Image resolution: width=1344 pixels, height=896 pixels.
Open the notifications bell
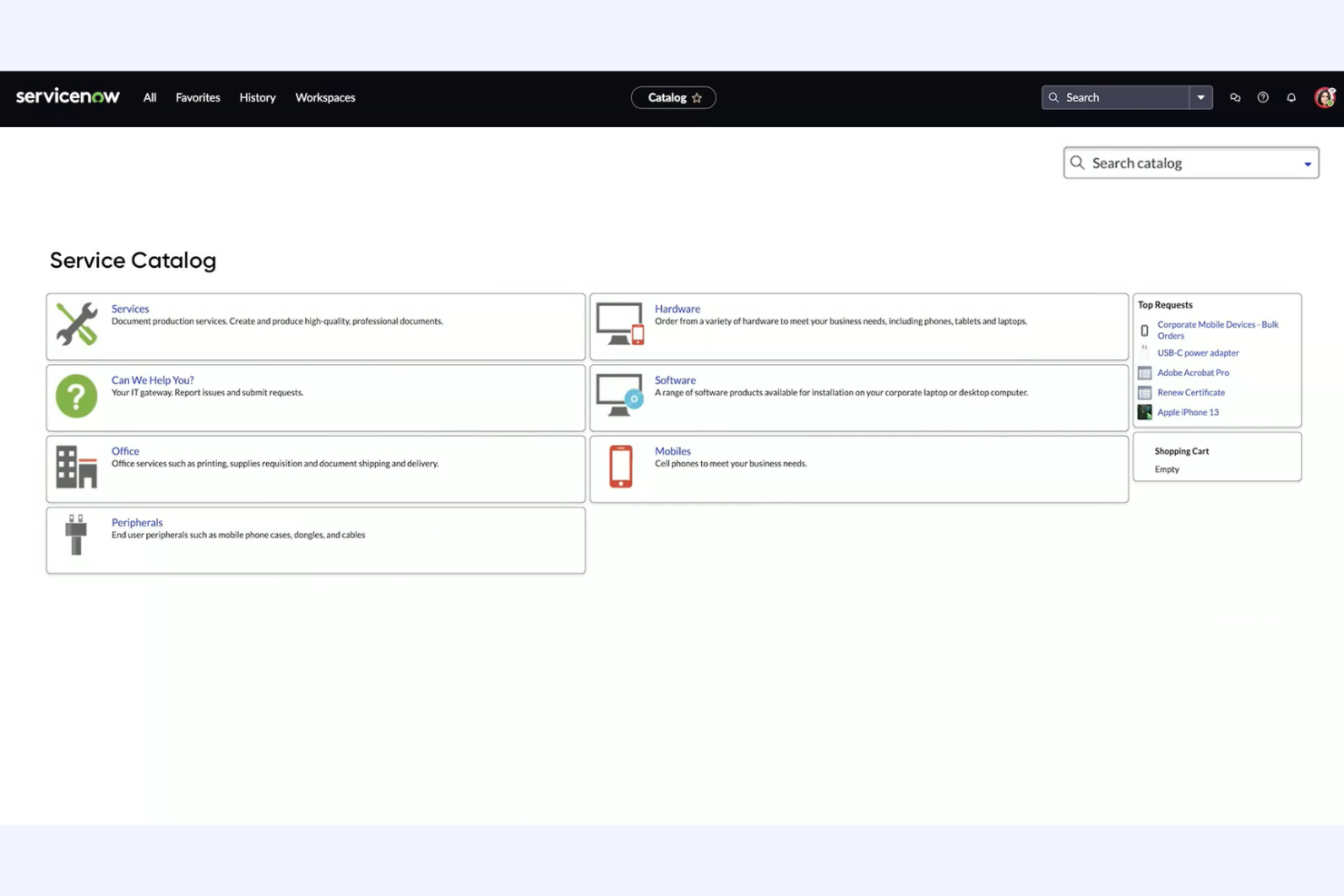point(1291,97)
